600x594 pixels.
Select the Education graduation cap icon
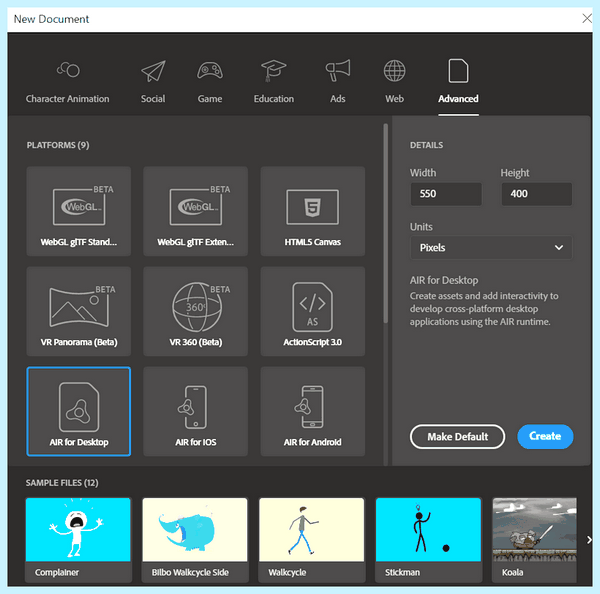click(274, 70)
